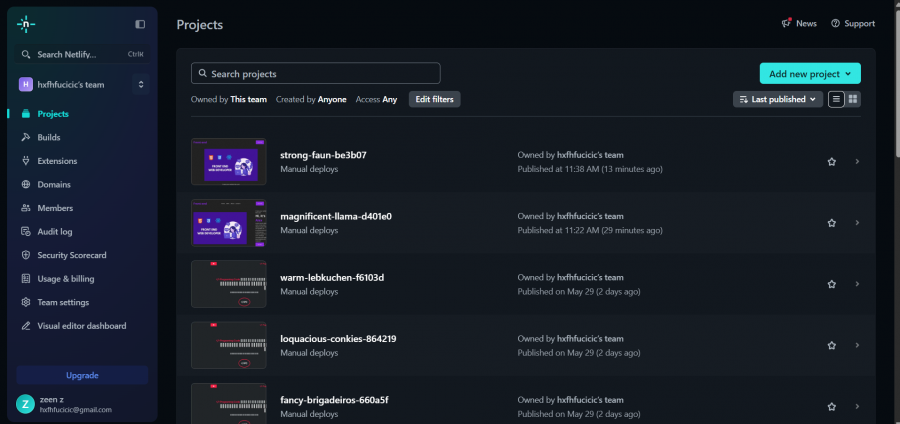Screen dimensions: 900x424
Task: Star the loquacious-conkies-864219 project
Action: (832, 345)
